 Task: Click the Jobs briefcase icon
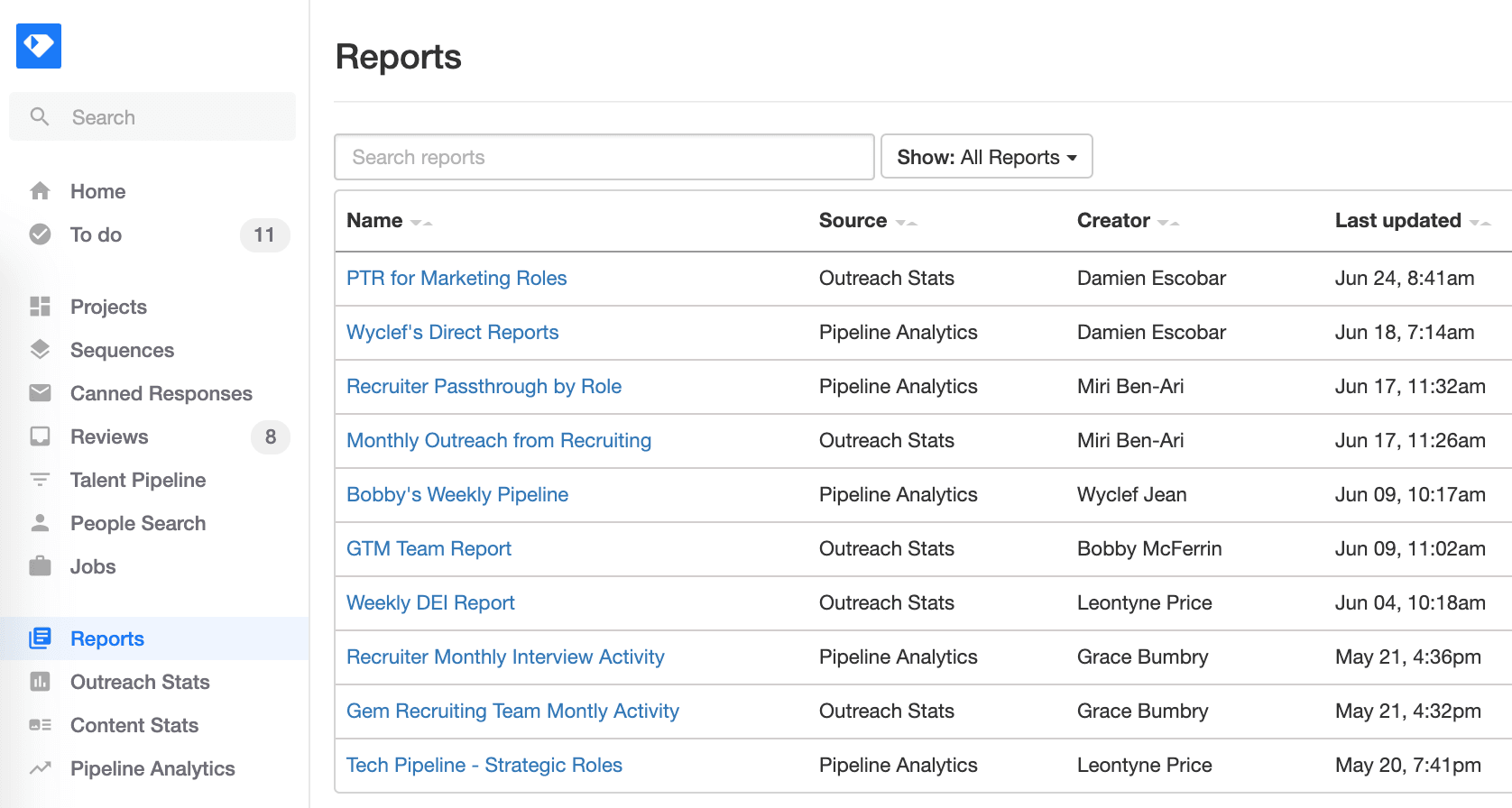click(x=40, y=566)
